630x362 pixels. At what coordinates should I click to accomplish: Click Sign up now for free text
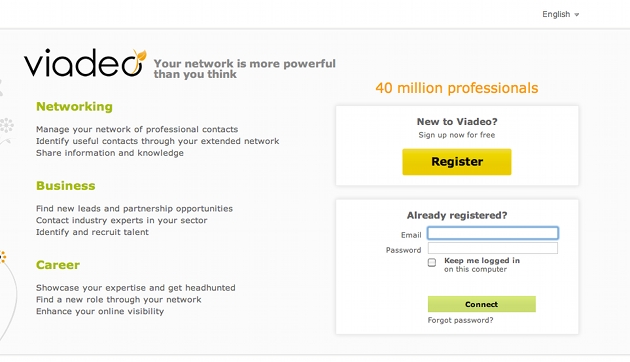pyautogui.click(x=457, y=135)
